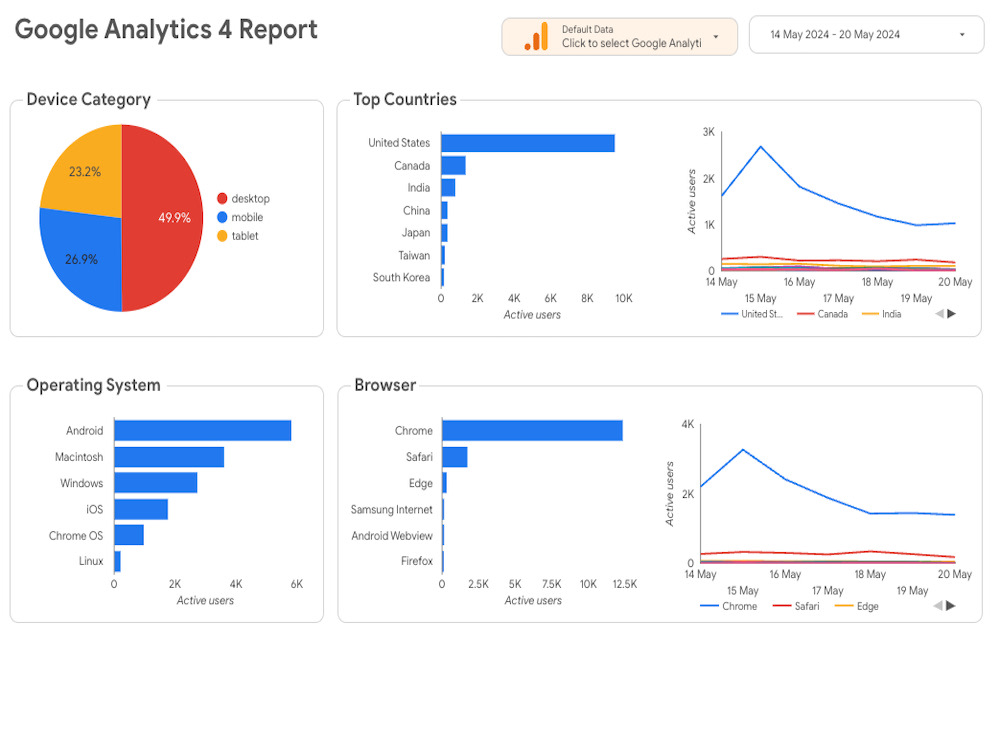Viewport: 1000px width, 750px height.
Task: Click the Edge label in Browser bar chart
Action: coord(421,483)
